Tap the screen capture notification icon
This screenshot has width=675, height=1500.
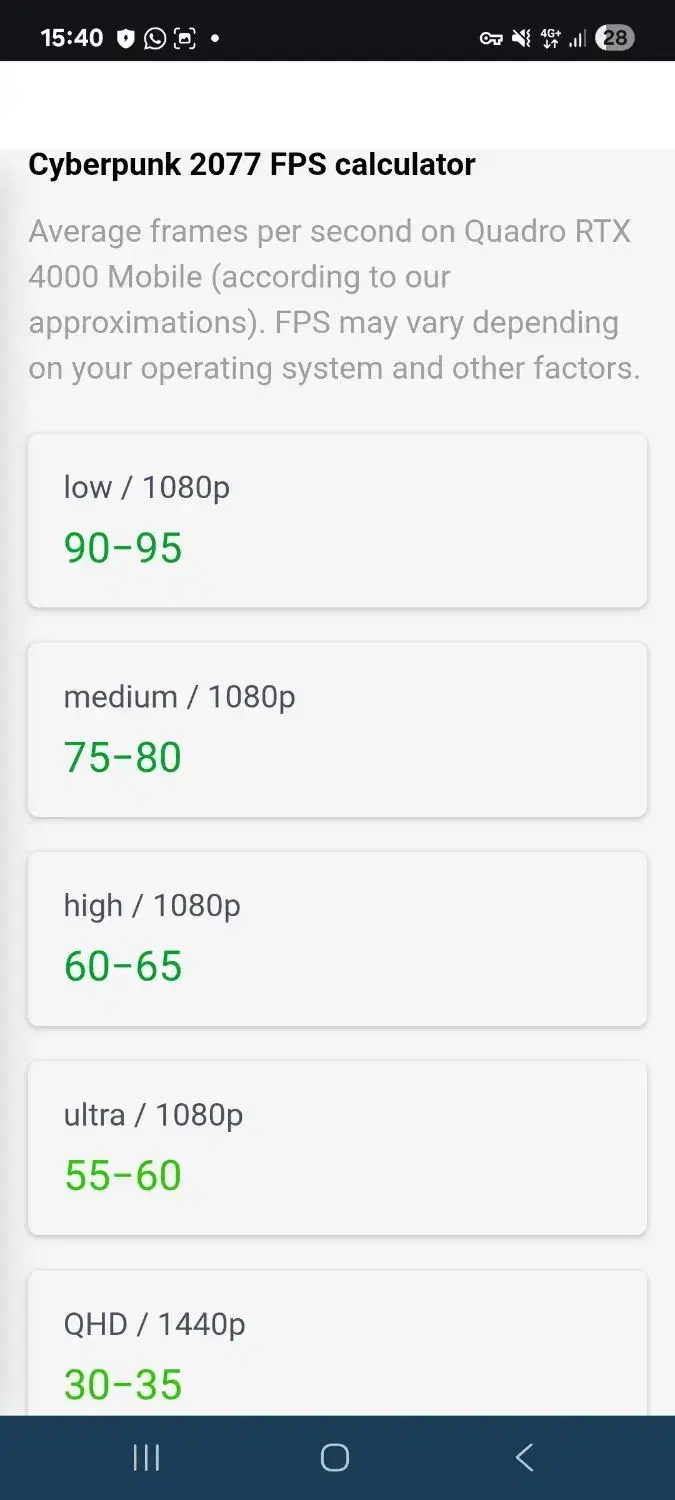(x=185, y=38)
